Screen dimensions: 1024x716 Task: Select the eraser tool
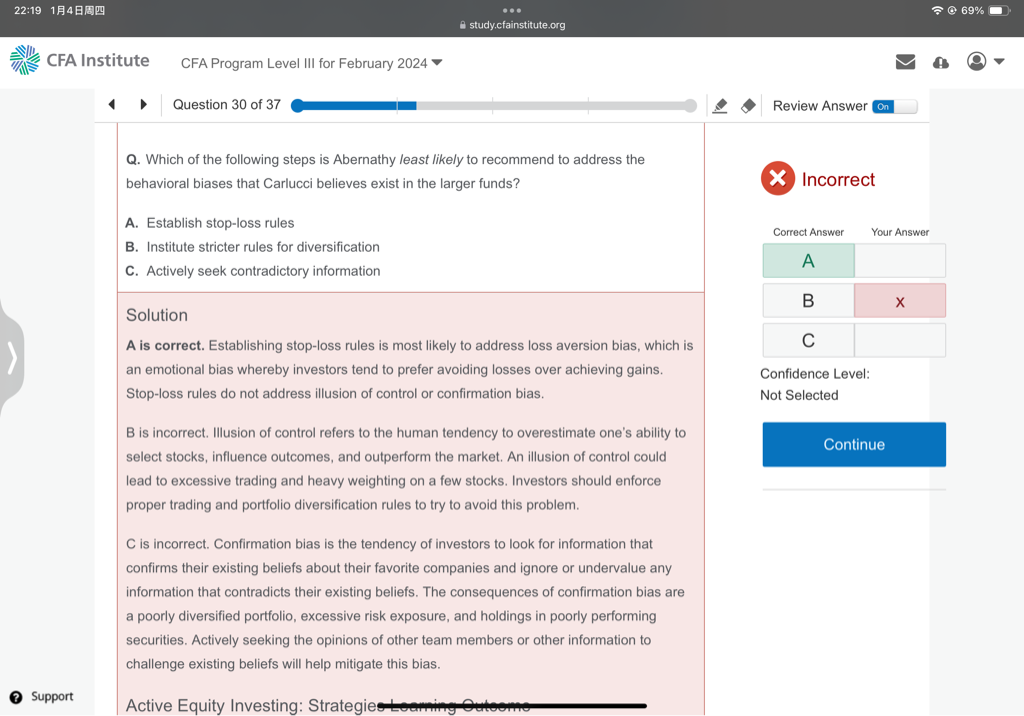click(x=748, y=106)
